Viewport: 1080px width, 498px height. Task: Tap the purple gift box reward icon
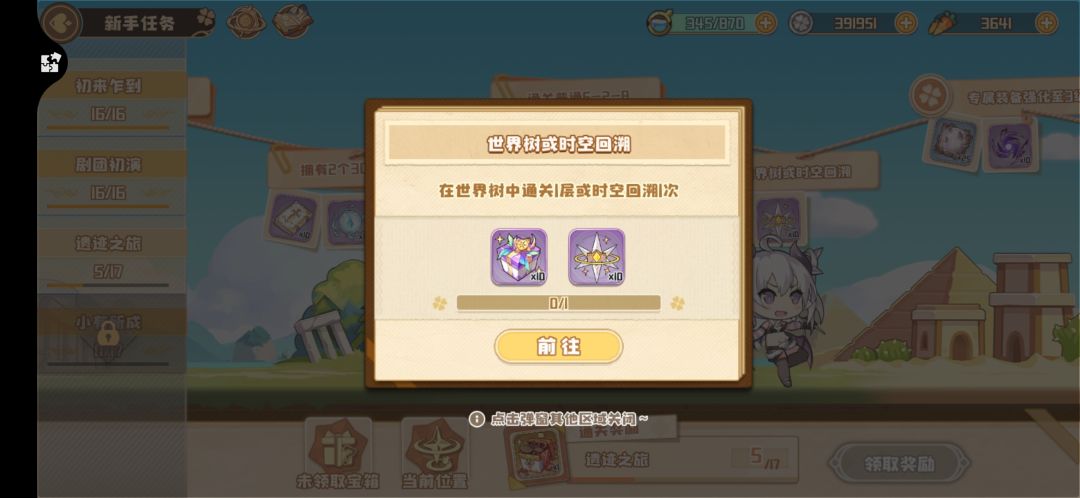[519, 257]
